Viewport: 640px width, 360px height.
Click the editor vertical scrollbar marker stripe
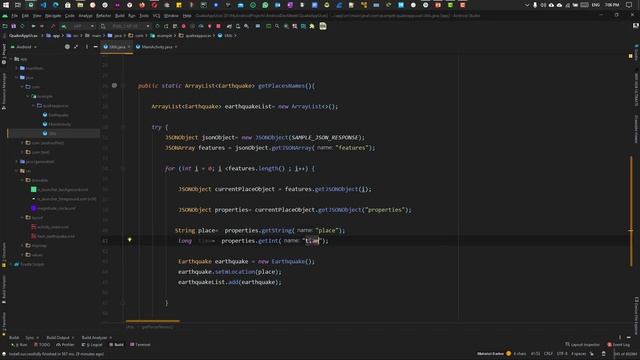pyautogui.click(x=631, y=211)
